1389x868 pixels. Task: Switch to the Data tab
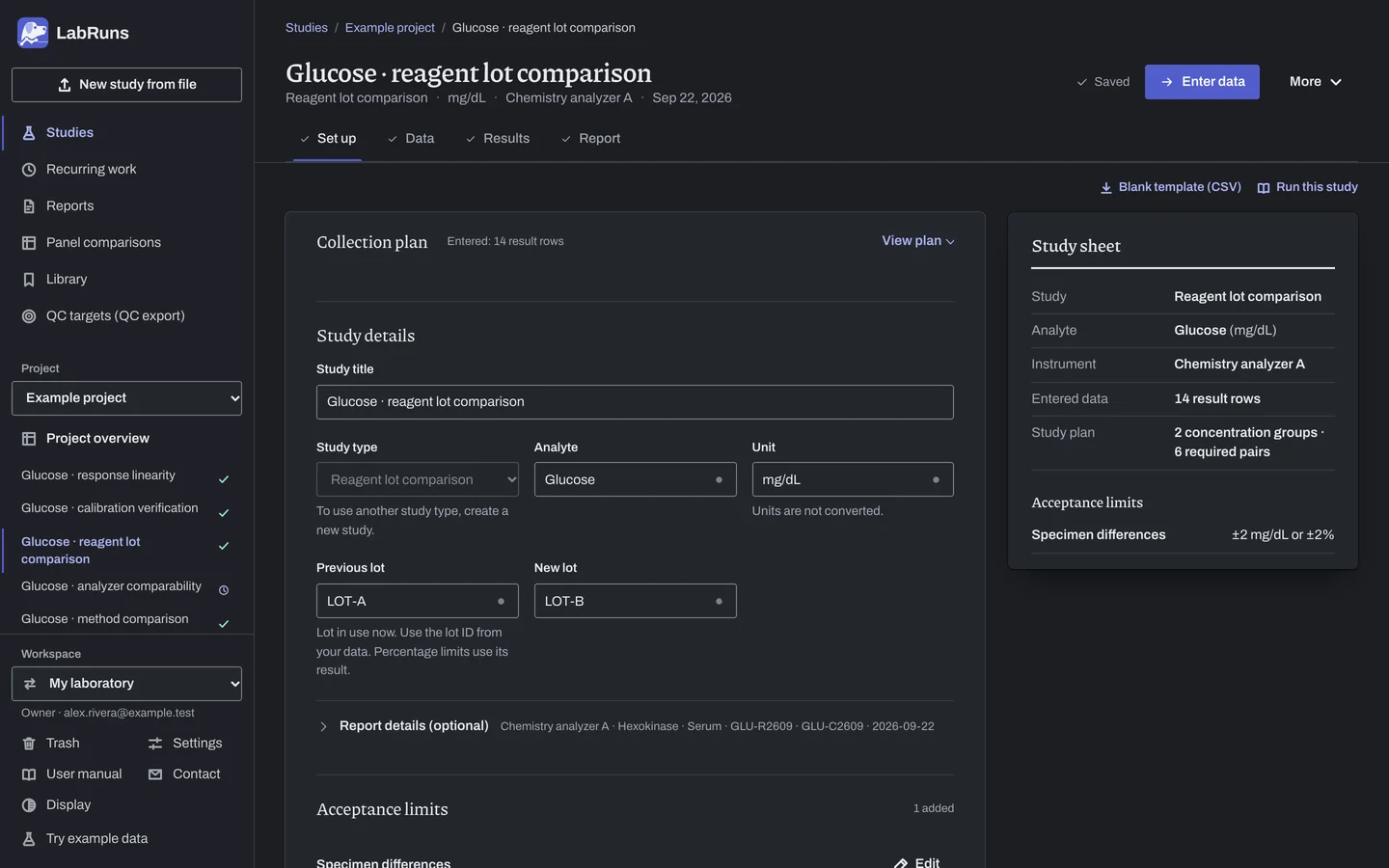tap(410, 139)
